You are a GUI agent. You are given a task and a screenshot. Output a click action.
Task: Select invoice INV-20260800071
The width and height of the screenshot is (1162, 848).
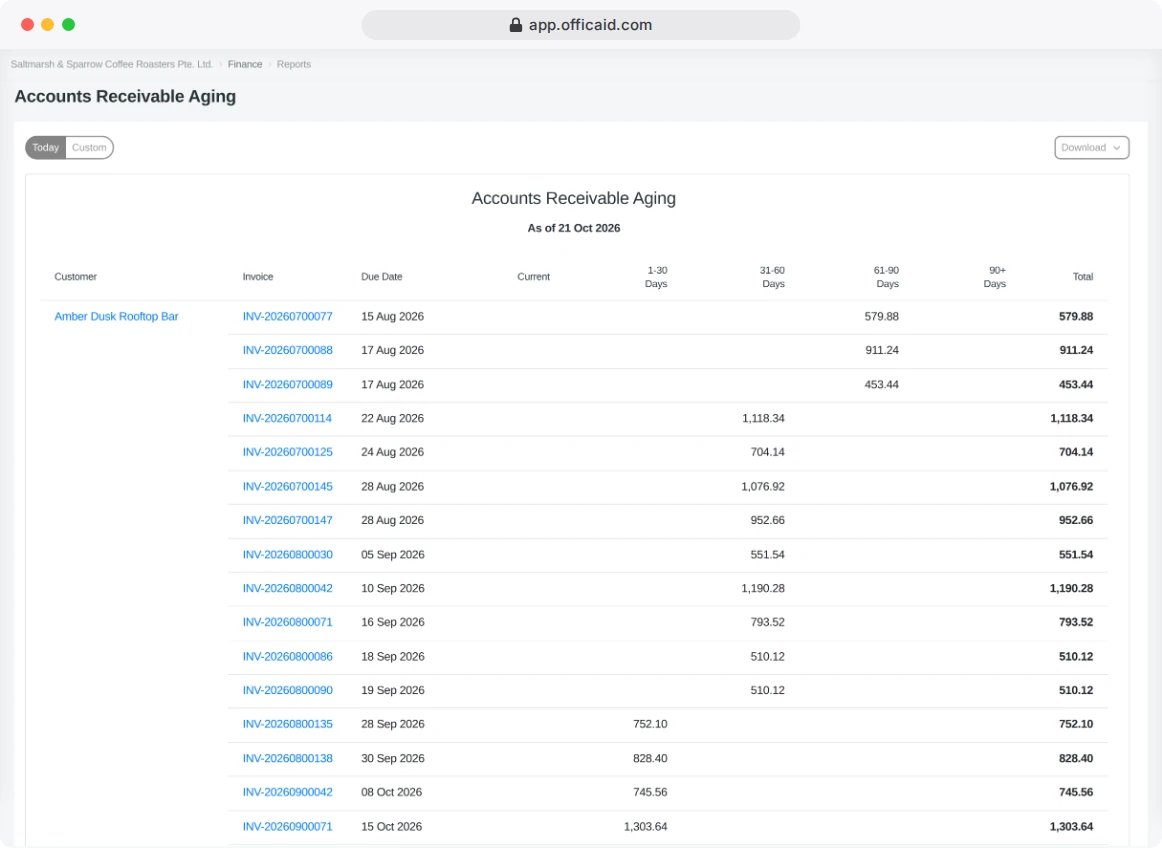(x=288, y=623)
